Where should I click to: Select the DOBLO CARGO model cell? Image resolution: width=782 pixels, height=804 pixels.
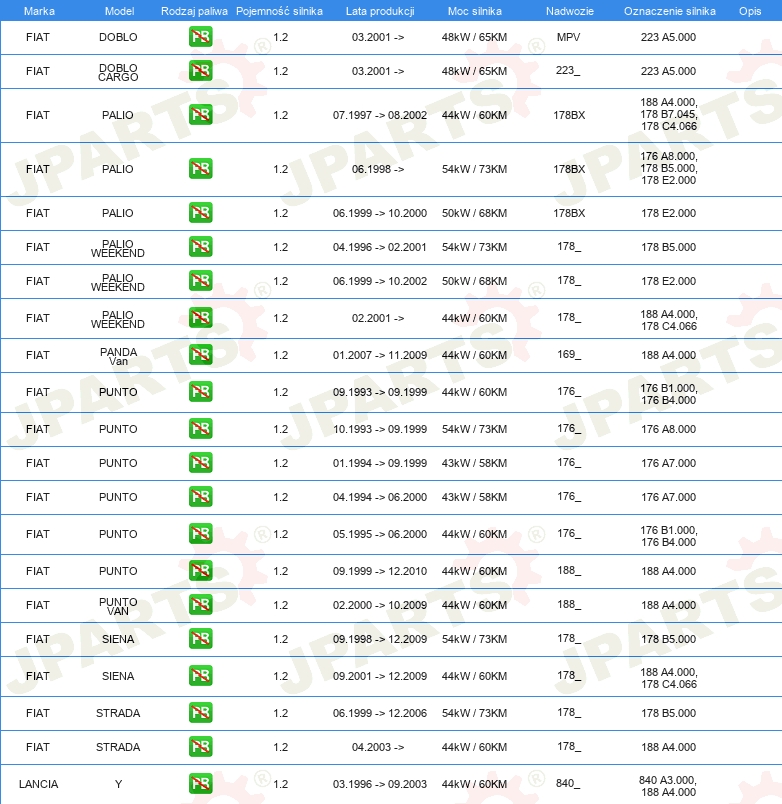coord(118,72)
